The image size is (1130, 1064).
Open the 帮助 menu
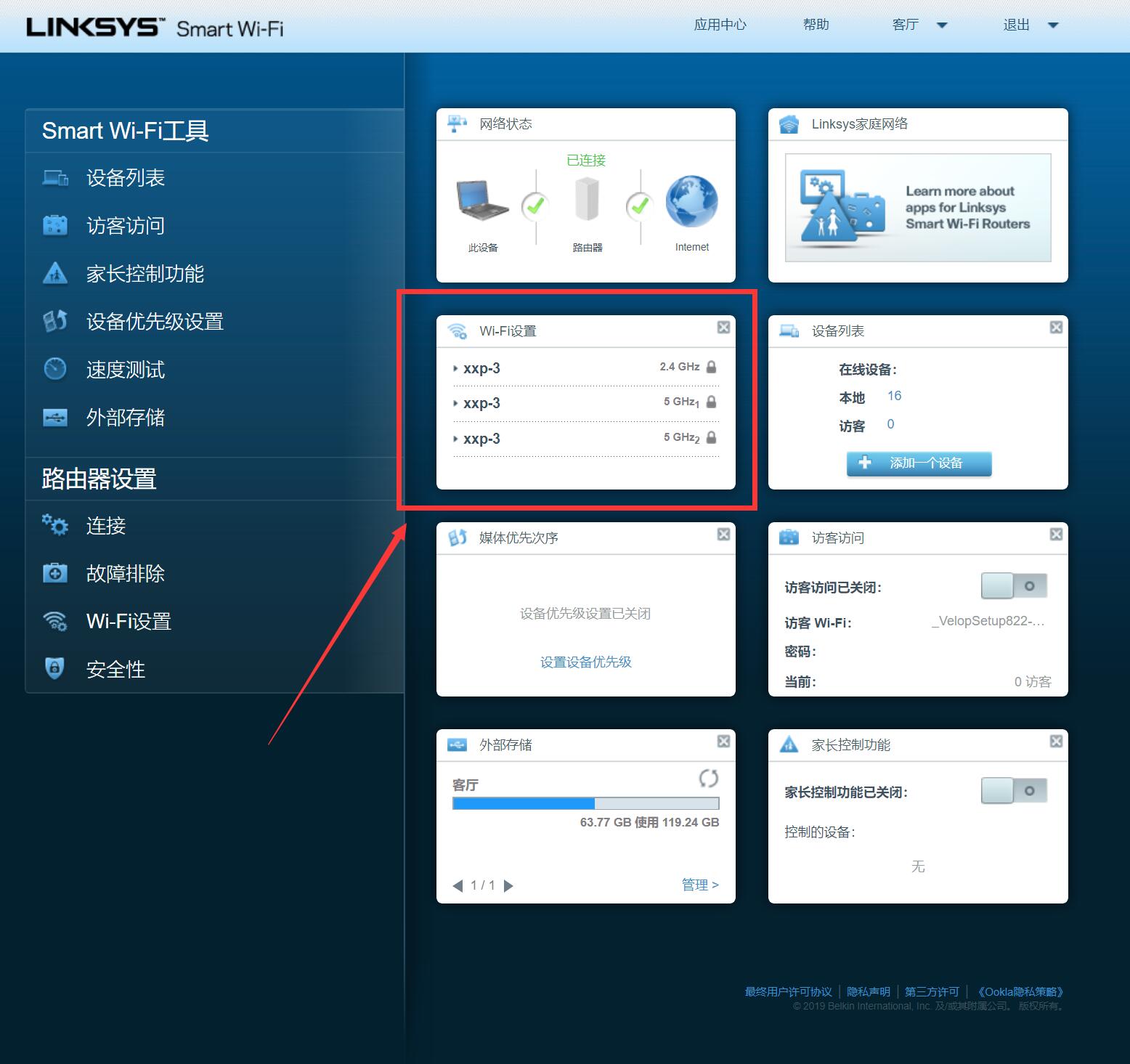coord(816,24)
